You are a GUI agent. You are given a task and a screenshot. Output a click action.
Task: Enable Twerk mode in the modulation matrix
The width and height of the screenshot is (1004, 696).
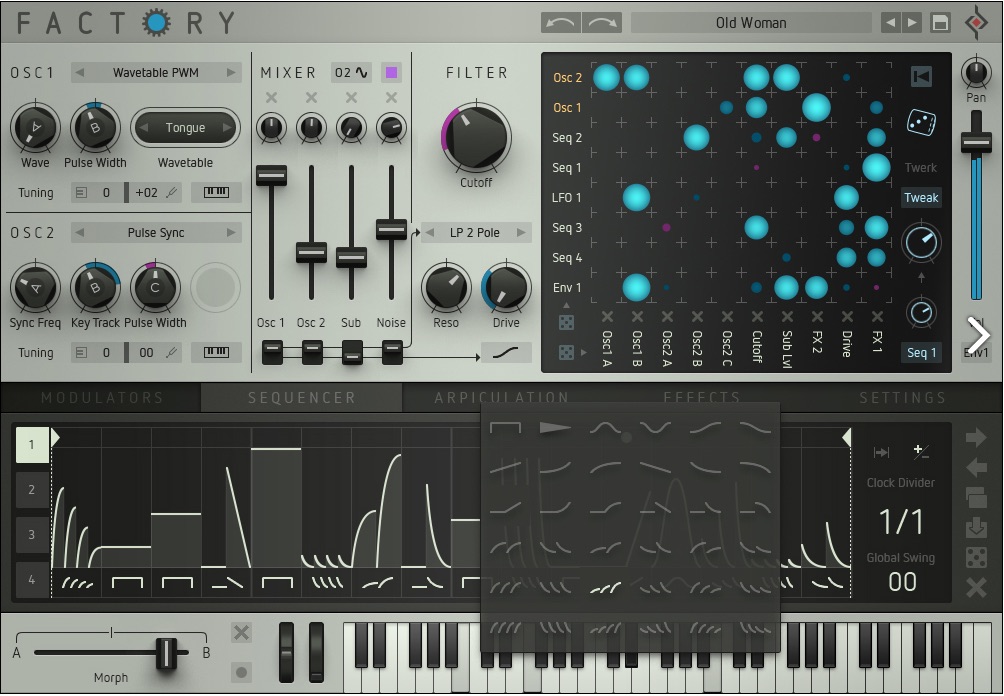click(x=921, y=167)
